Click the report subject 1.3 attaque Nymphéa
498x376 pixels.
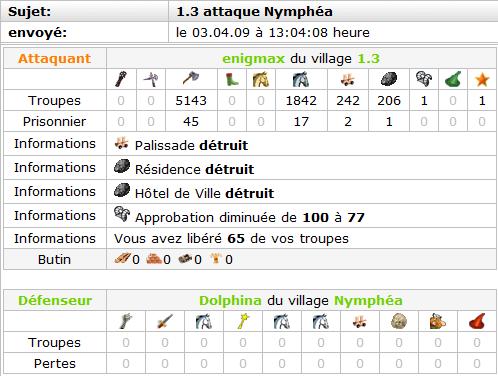click(254, 12)
